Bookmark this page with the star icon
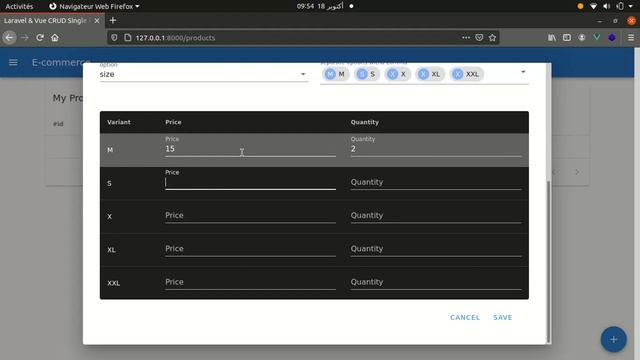Screen dimensions: 640x360 tap(492, 38)
